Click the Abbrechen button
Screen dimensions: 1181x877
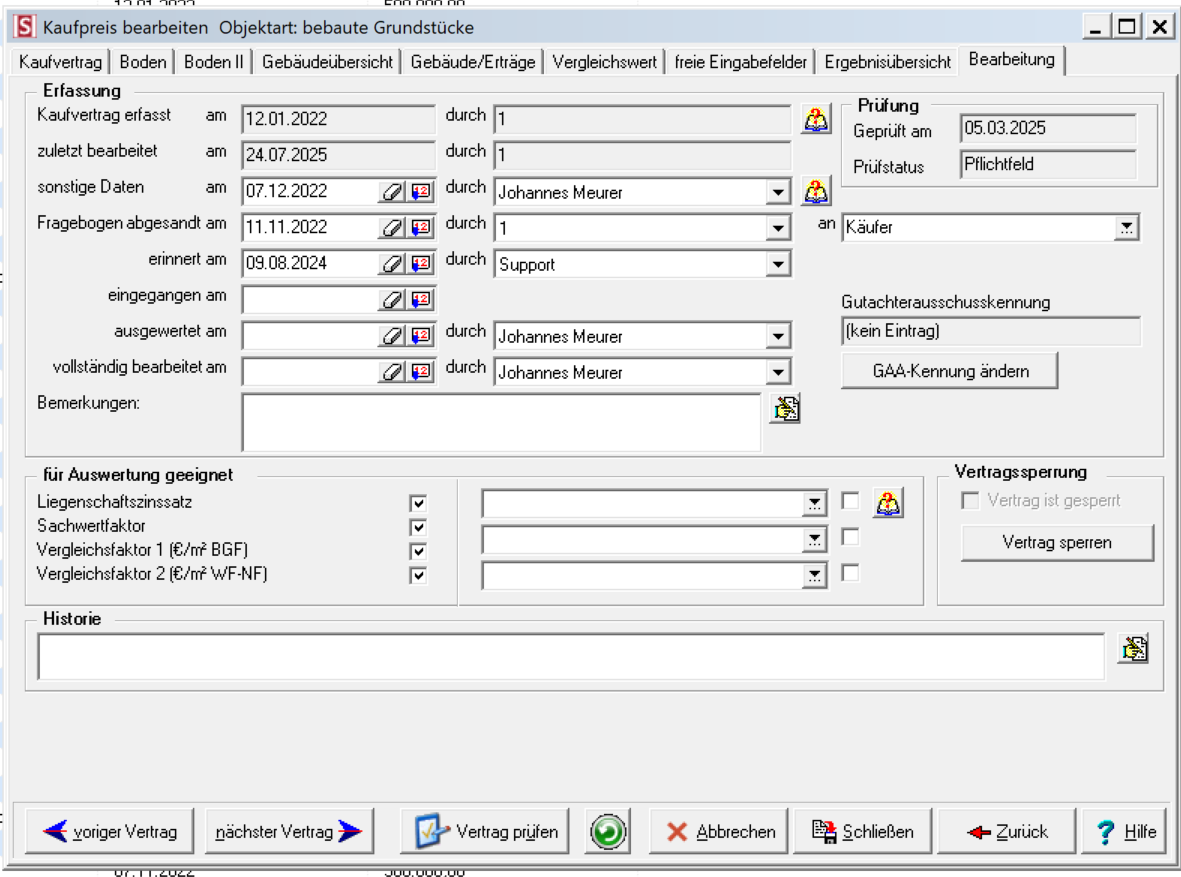(719, 832)
